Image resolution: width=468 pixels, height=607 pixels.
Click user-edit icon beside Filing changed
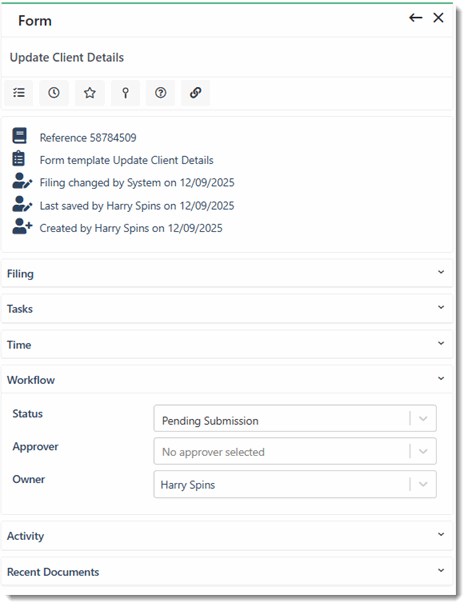tap(22, 181)
